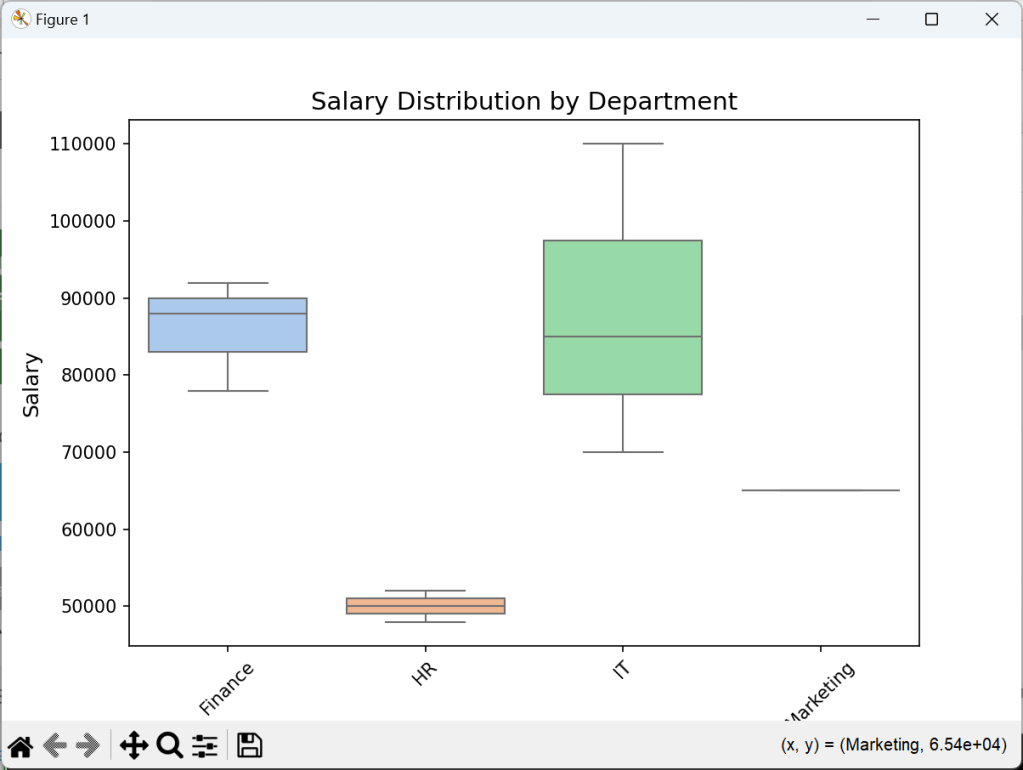1023x770 pixels.
Task: Go forward to the next view
Action: [x=88, y=745]
